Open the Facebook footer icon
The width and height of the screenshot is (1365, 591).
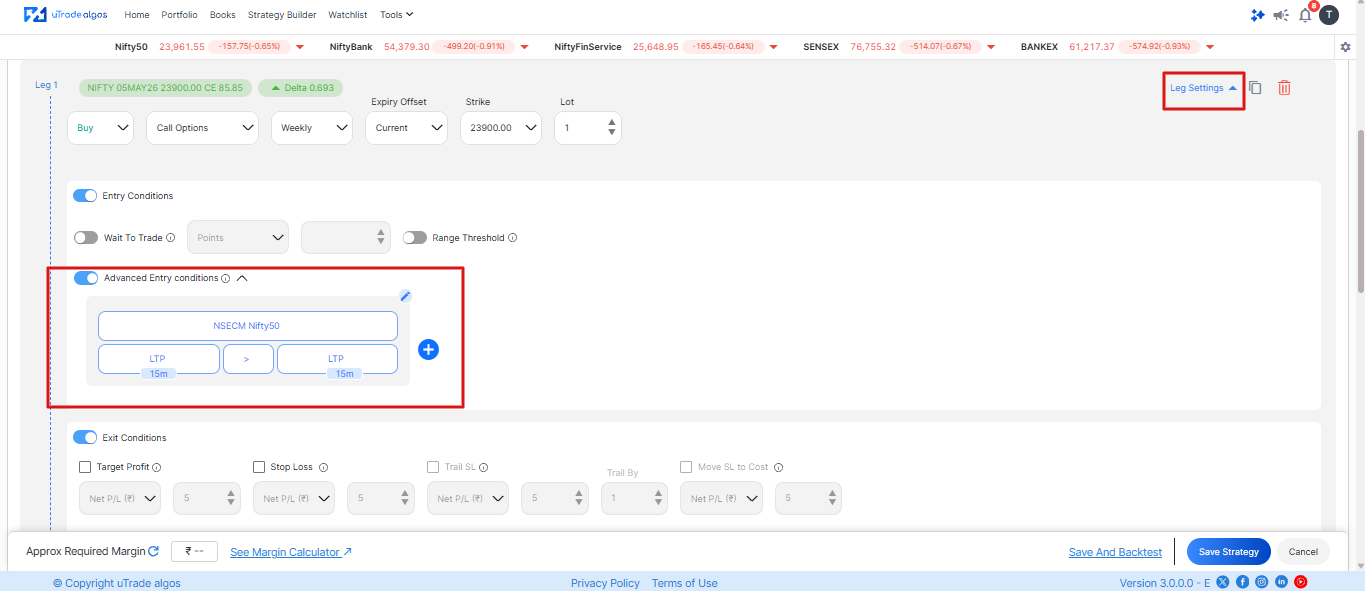pos(1242,582)
